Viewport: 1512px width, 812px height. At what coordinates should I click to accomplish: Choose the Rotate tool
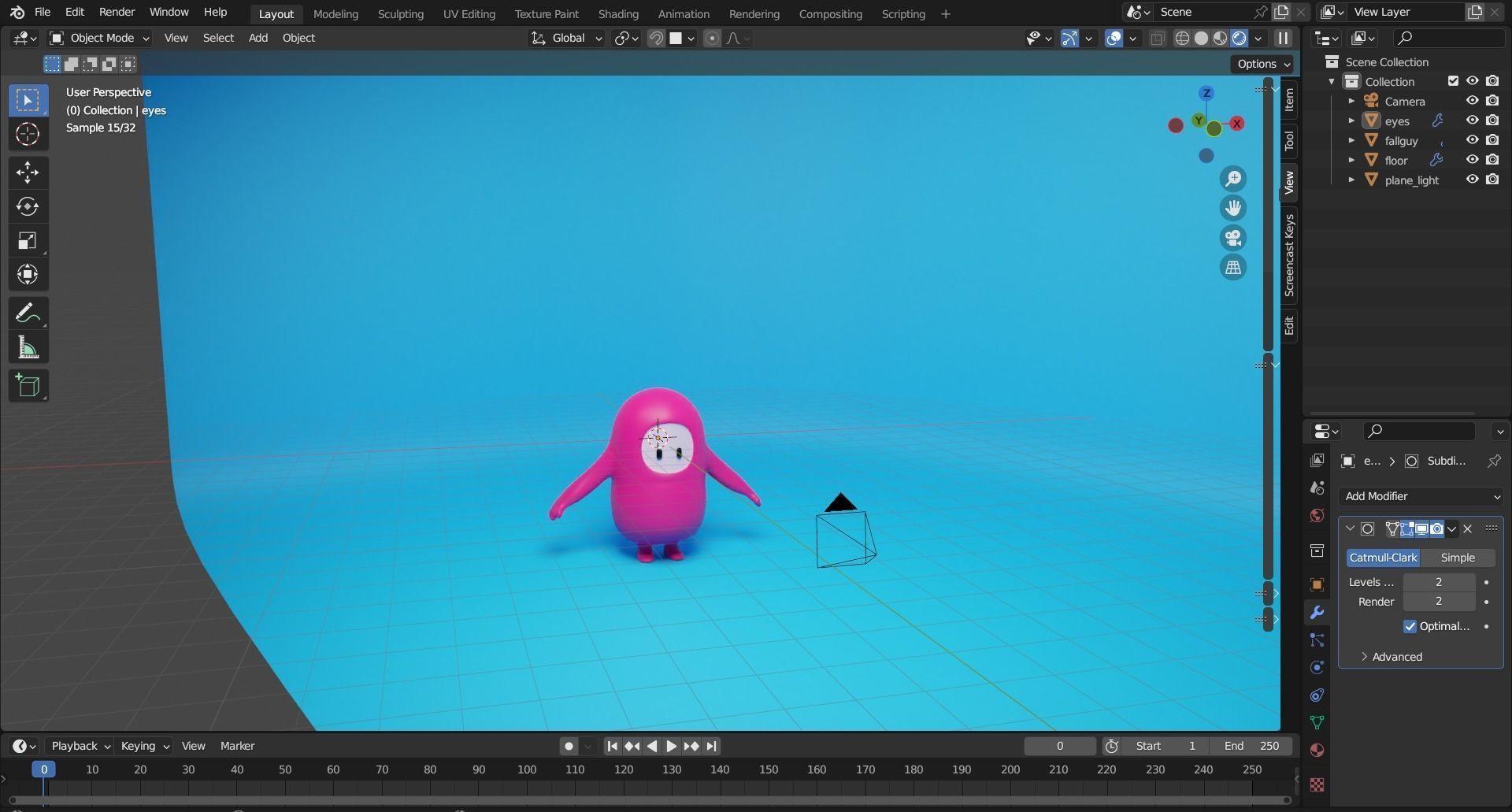(28, 206)
